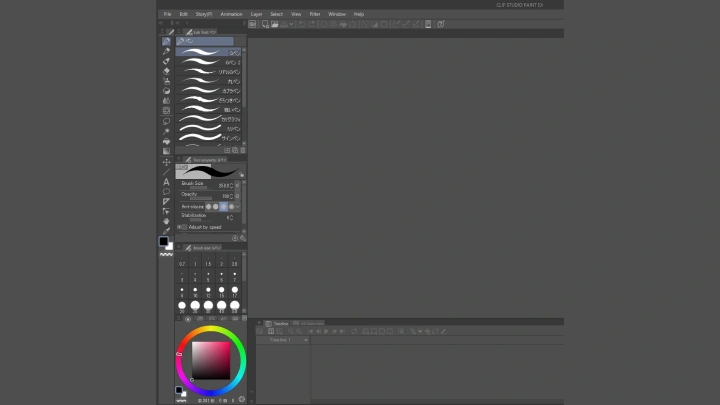Toggle Snap to Ruler in command bar
This screenshot has height=405, width=720.
pos(396,24)
